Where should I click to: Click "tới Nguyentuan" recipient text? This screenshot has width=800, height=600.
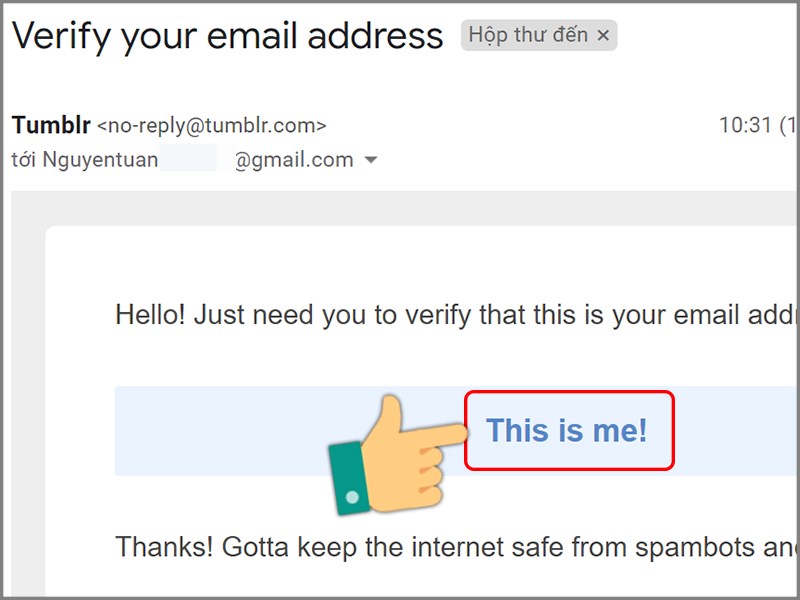[x=85, y=159]
